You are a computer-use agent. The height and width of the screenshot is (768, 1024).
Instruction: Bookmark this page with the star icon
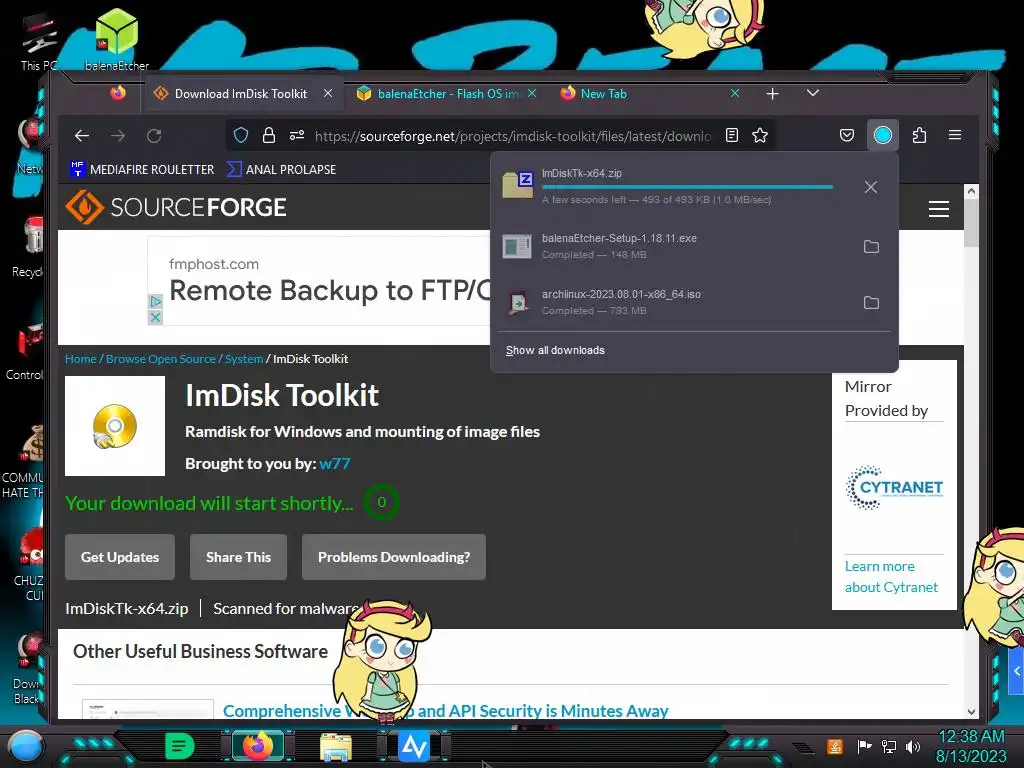[x=760, y=135]
